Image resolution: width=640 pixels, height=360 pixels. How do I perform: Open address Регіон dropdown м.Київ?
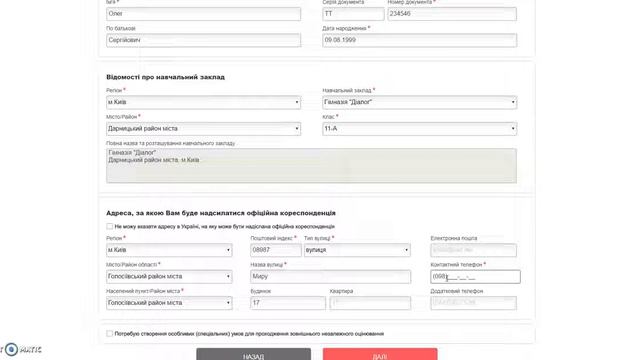click(169, 250)
